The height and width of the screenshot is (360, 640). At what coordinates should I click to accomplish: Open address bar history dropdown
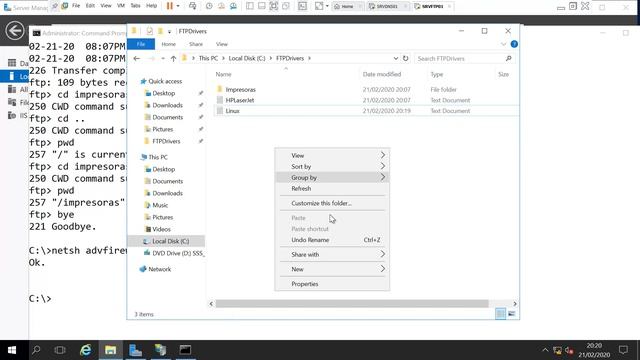point(396,58)
